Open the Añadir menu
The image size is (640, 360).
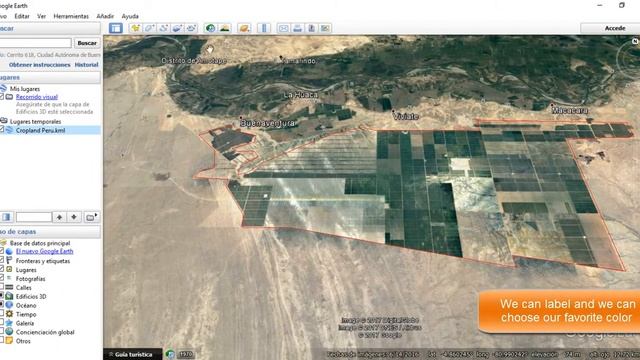point(105,16)
